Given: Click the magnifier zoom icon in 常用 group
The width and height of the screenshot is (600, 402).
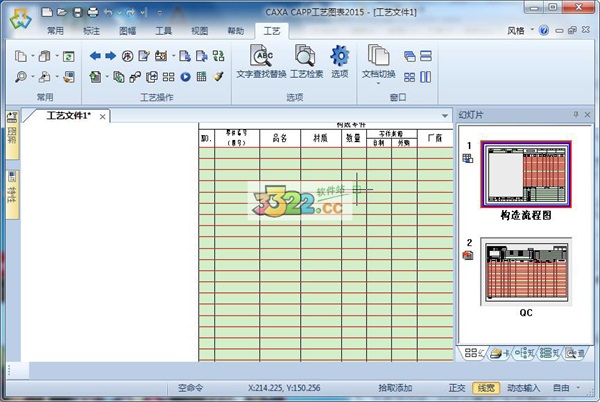Looking at the screenshot, I should (x=21, y=77).
